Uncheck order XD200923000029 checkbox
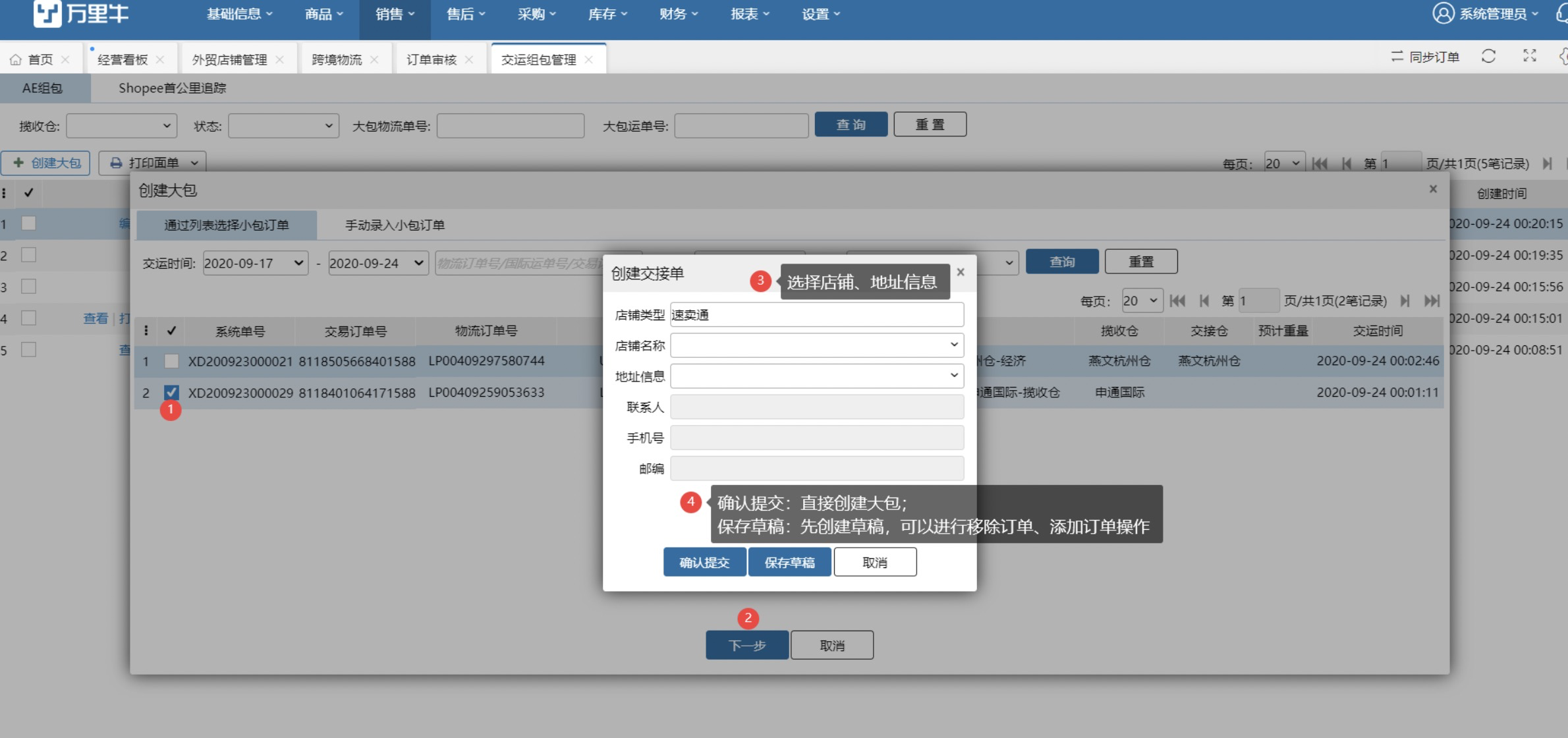The height and width of the screenshot is (738, 1568). pos(171,393)
